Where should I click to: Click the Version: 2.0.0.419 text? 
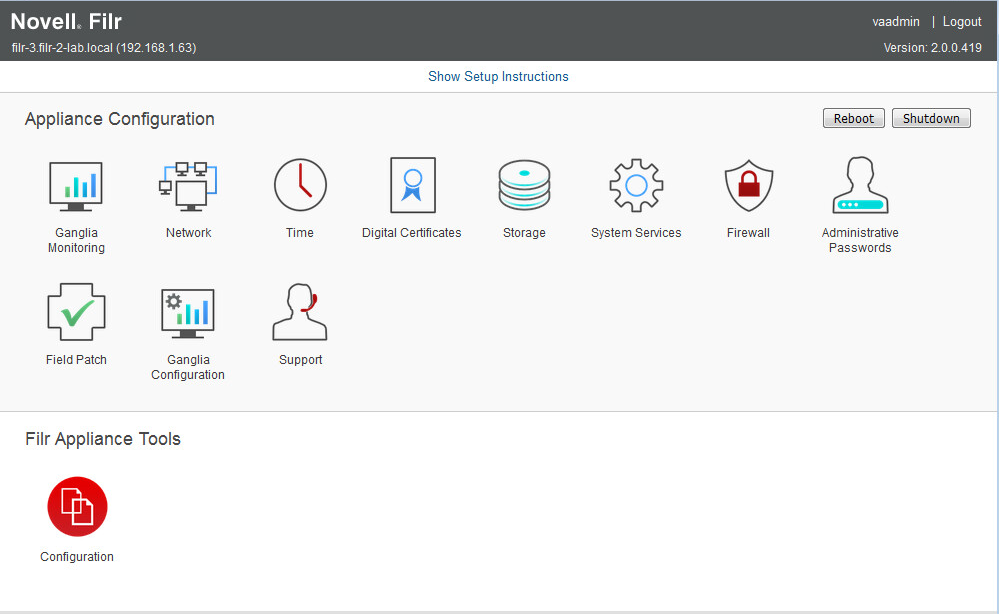coord(933,48)
